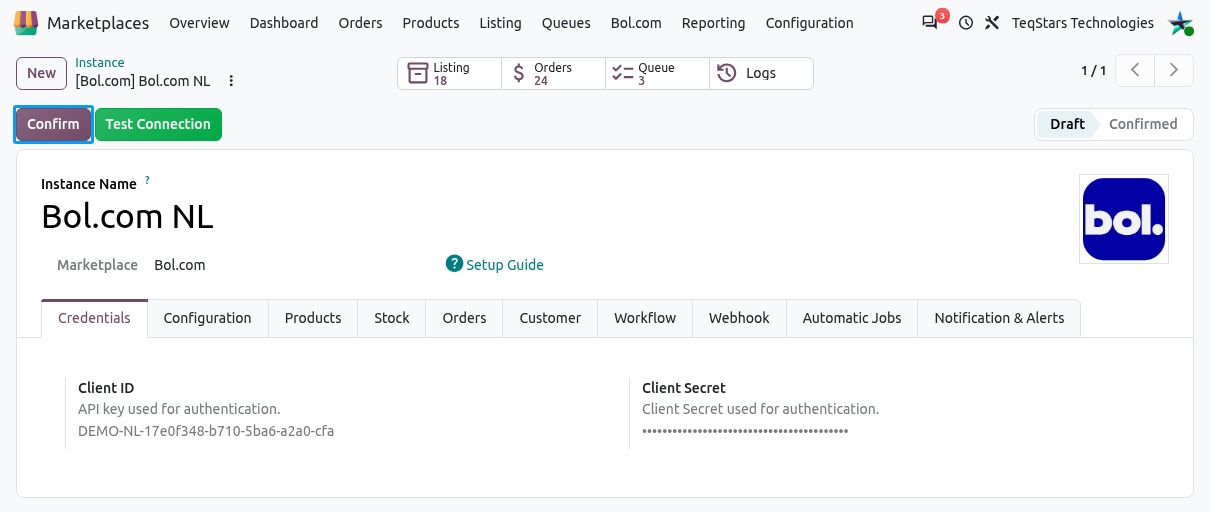Open the Reporting menu
The height and width of the screenshot is (512, 1210).
click(x=713, y=22)
